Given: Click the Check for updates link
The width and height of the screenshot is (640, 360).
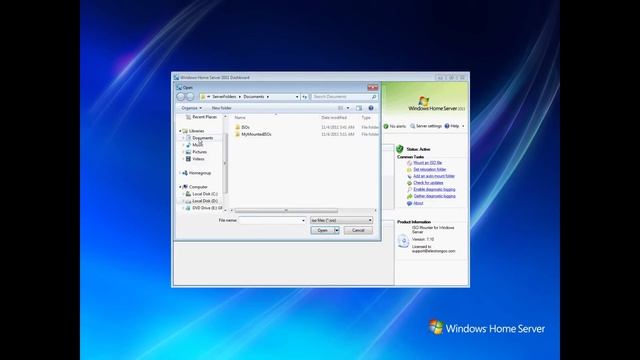Looking at the screenshot, I should [x=428, y=183].
